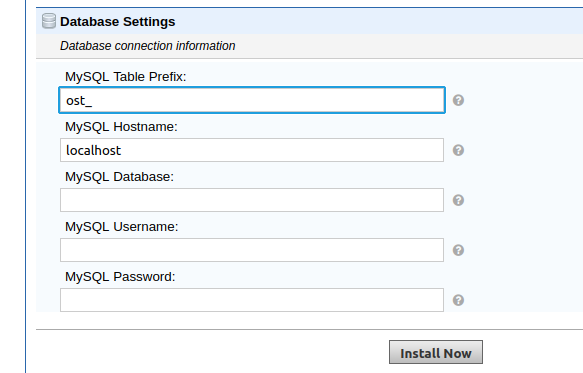Click the Install Now button

(x=436, y=352)
